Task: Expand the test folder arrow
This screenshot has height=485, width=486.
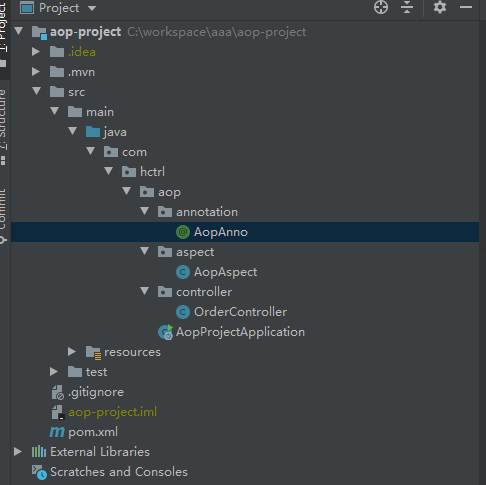Action: coord(54,372)
